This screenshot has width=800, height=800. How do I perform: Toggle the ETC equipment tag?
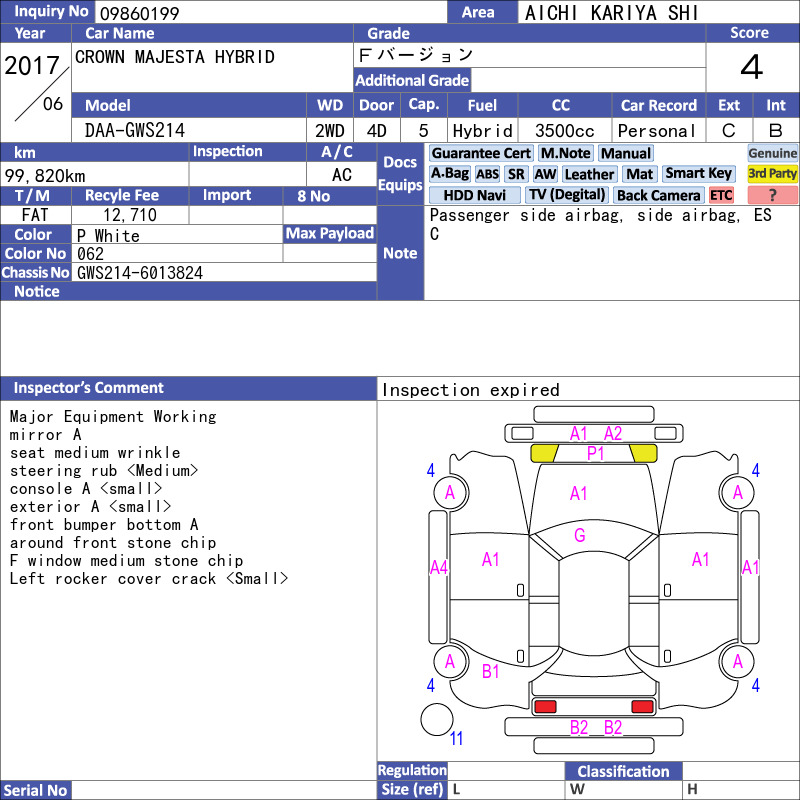tap(721, 195)
